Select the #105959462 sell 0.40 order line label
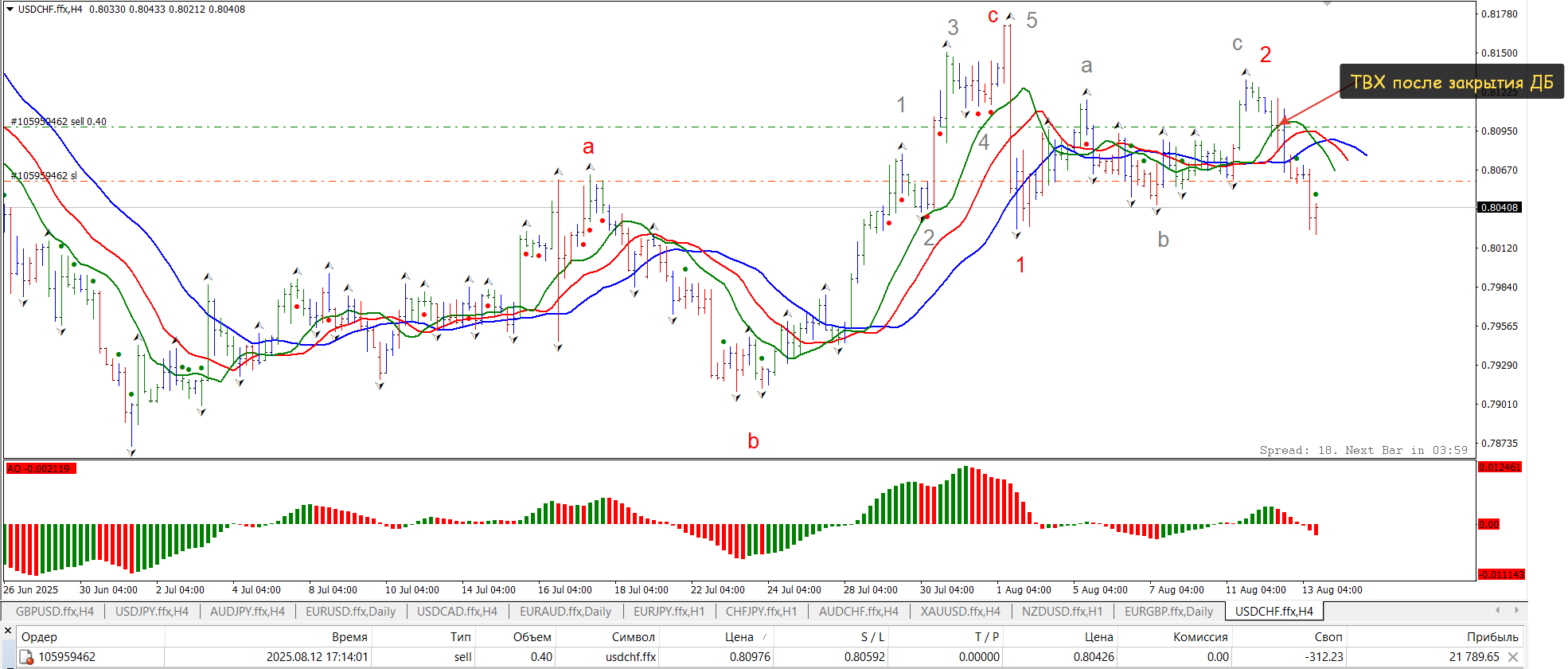This screenshot has width=1568, height=669. coord(58,122)
